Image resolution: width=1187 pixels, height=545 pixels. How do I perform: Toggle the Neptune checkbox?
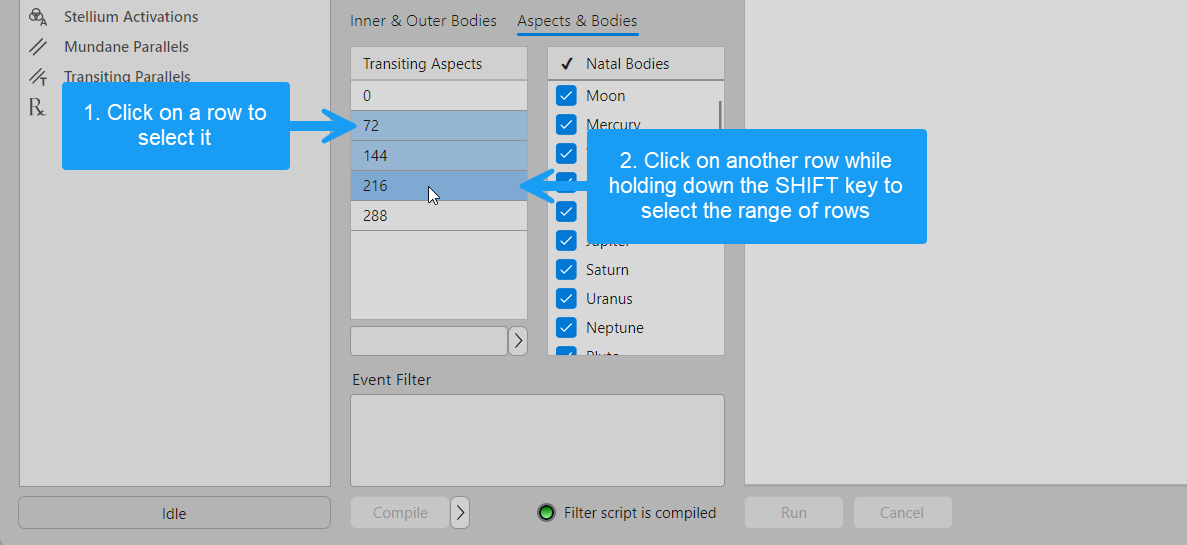click(566, 328)
